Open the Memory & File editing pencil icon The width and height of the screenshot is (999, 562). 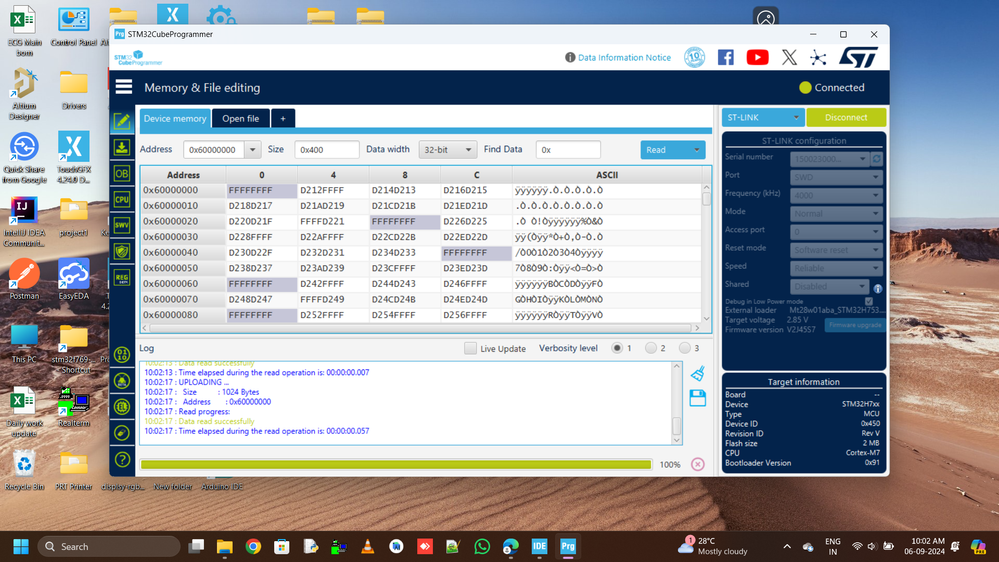pos(122,121)
